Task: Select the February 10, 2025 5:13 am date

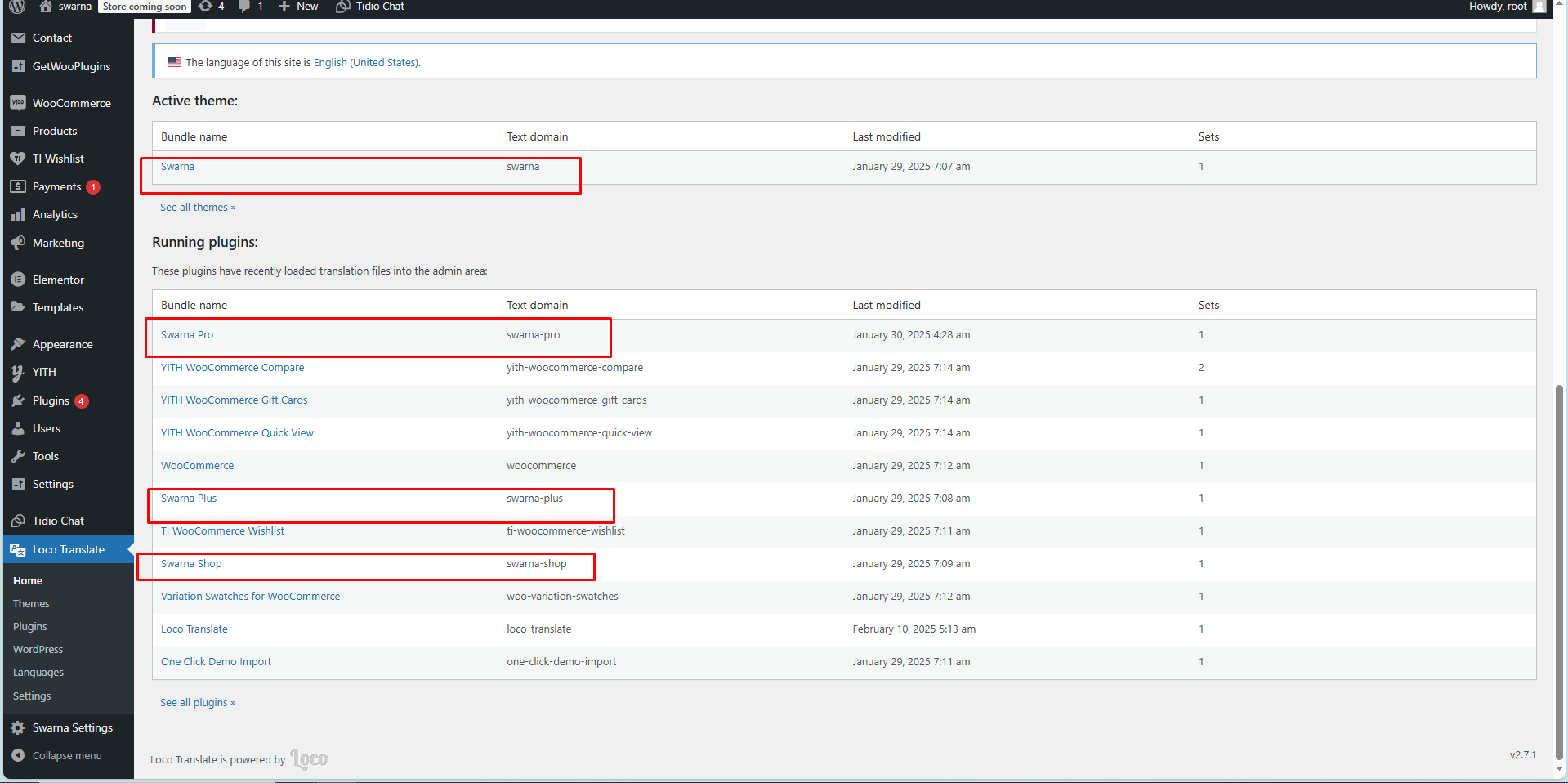Action: 914,629
